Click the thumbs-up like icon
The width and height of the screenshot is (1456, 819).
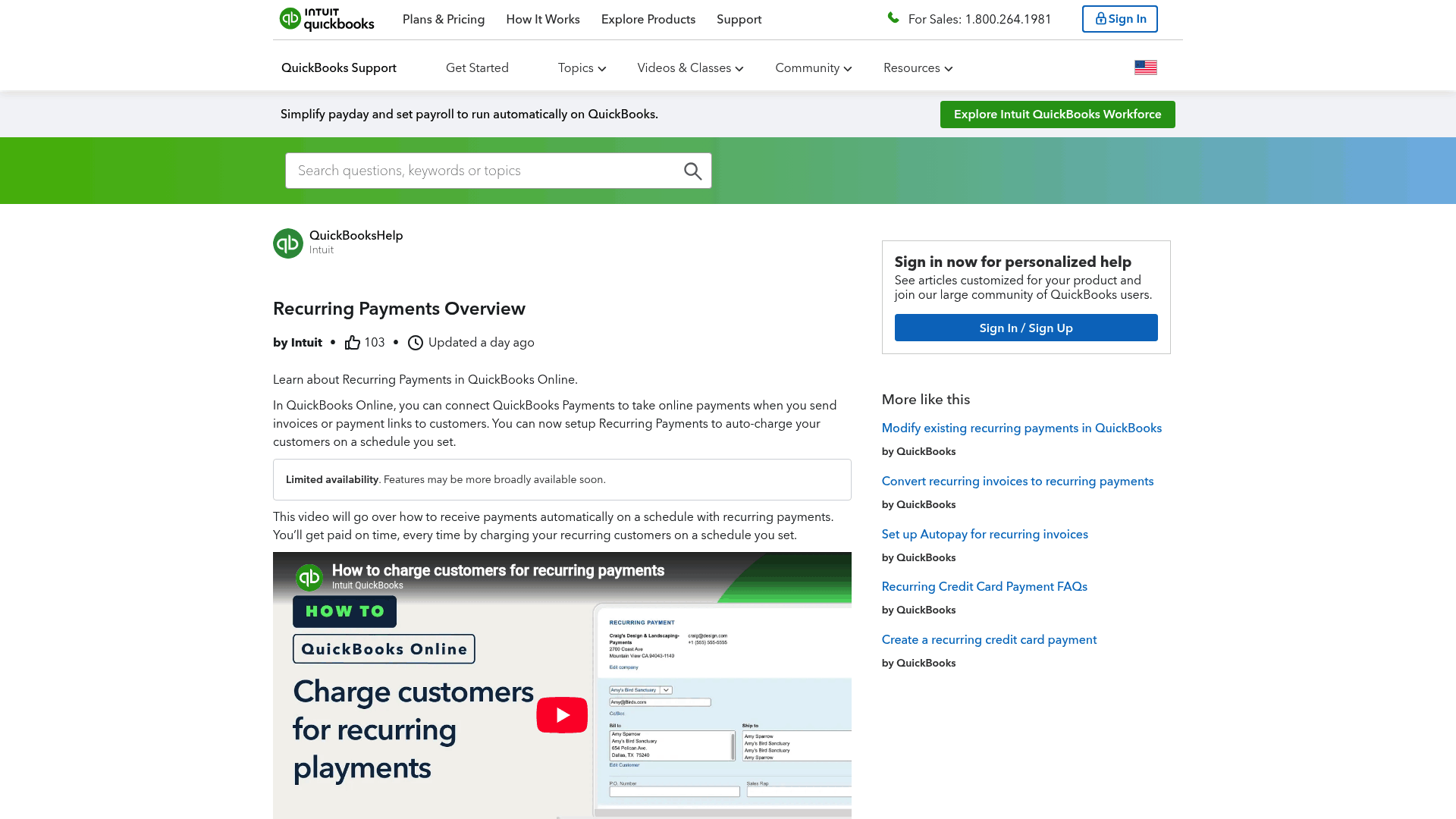pos(353,343)
